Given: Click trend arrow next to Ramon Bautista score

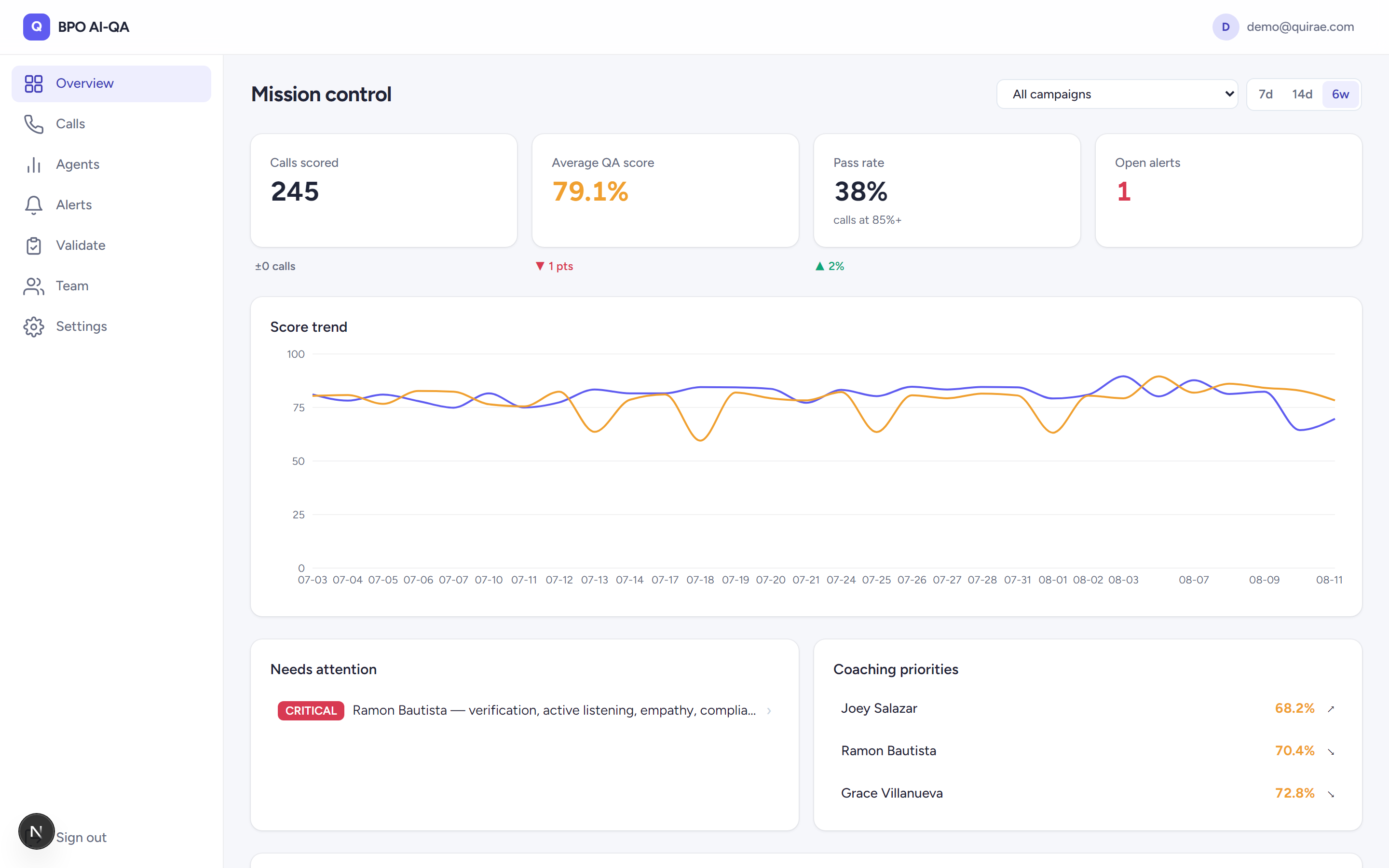Looking at the screenshot, I should [1331, 751].
